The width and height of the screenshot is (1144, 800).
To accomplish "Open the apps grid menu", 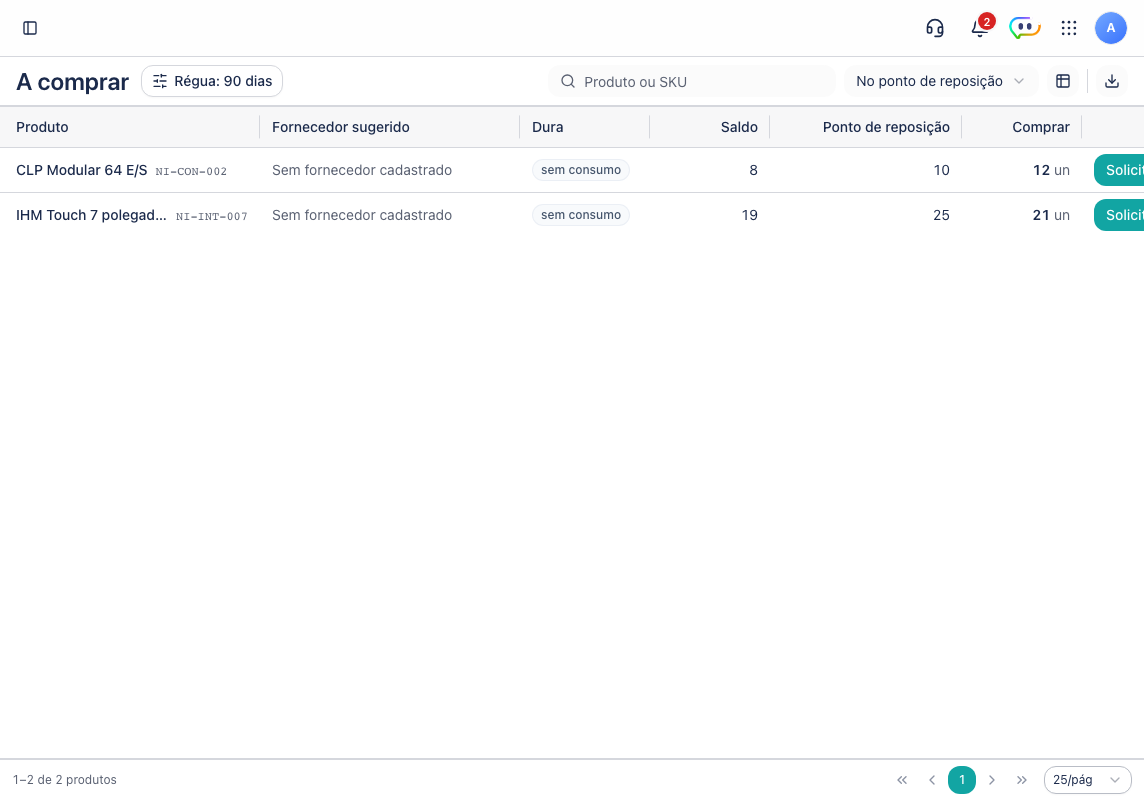I will [1069, 28].
